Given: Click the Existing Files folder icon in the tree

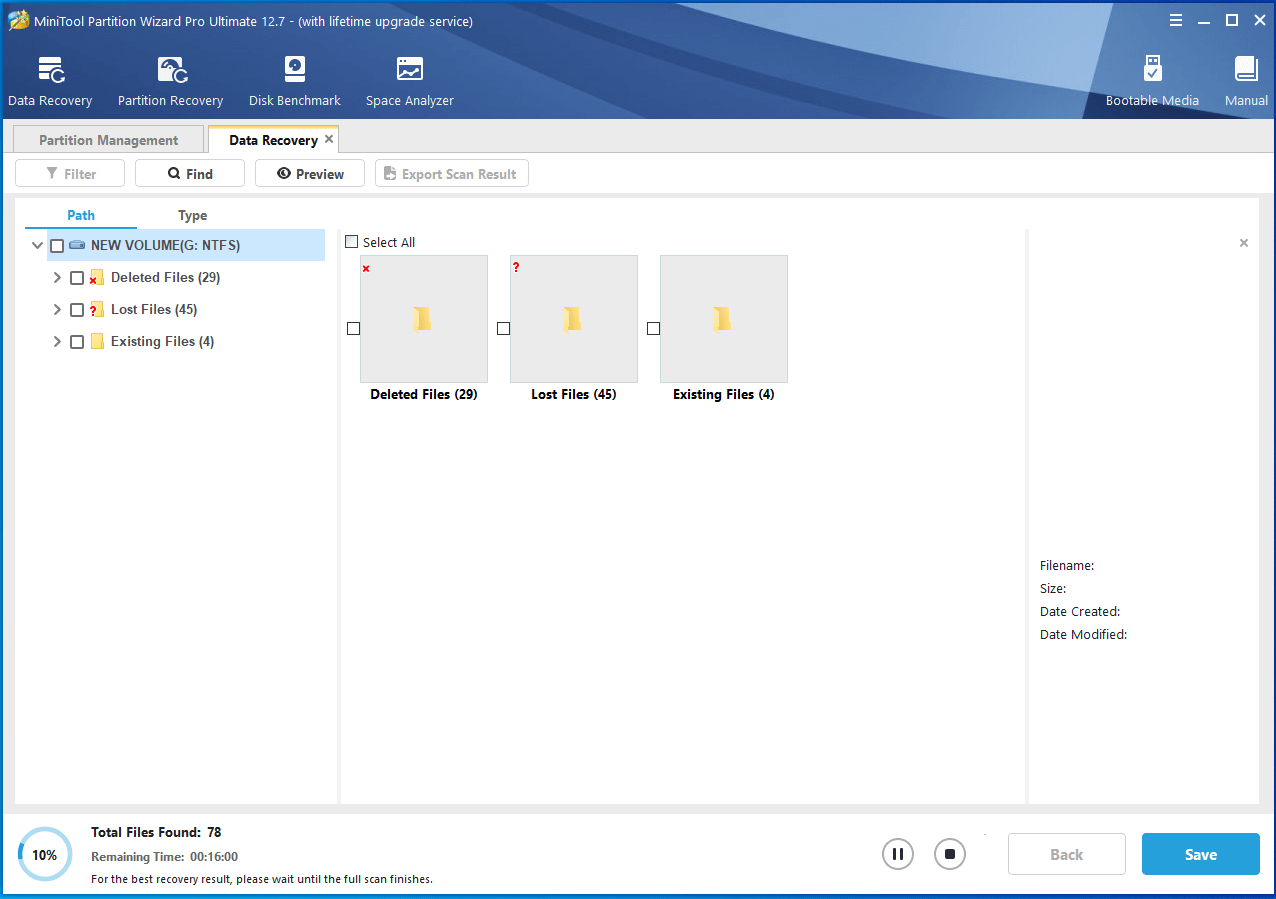Looking at the screenshot, I should tap(97, 342).
